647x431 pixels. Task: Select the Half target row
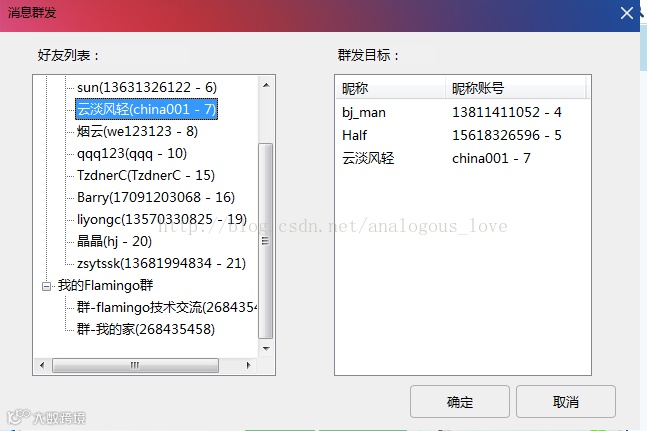point(463,135)
